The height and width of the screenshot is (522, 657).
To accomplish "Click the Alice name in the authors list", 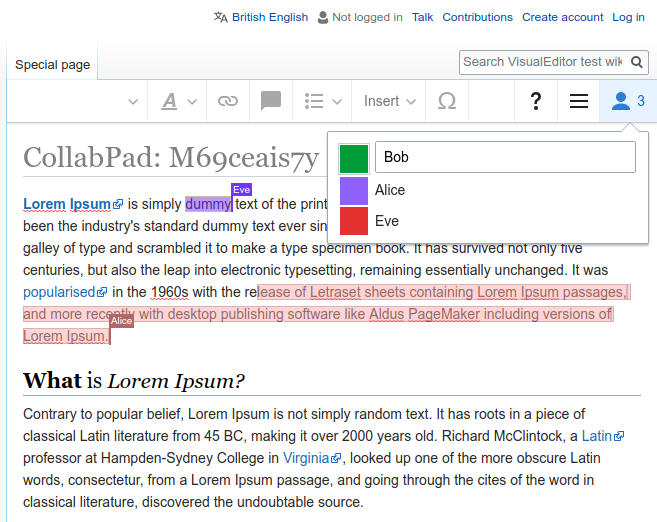I will tap(390, 190).
